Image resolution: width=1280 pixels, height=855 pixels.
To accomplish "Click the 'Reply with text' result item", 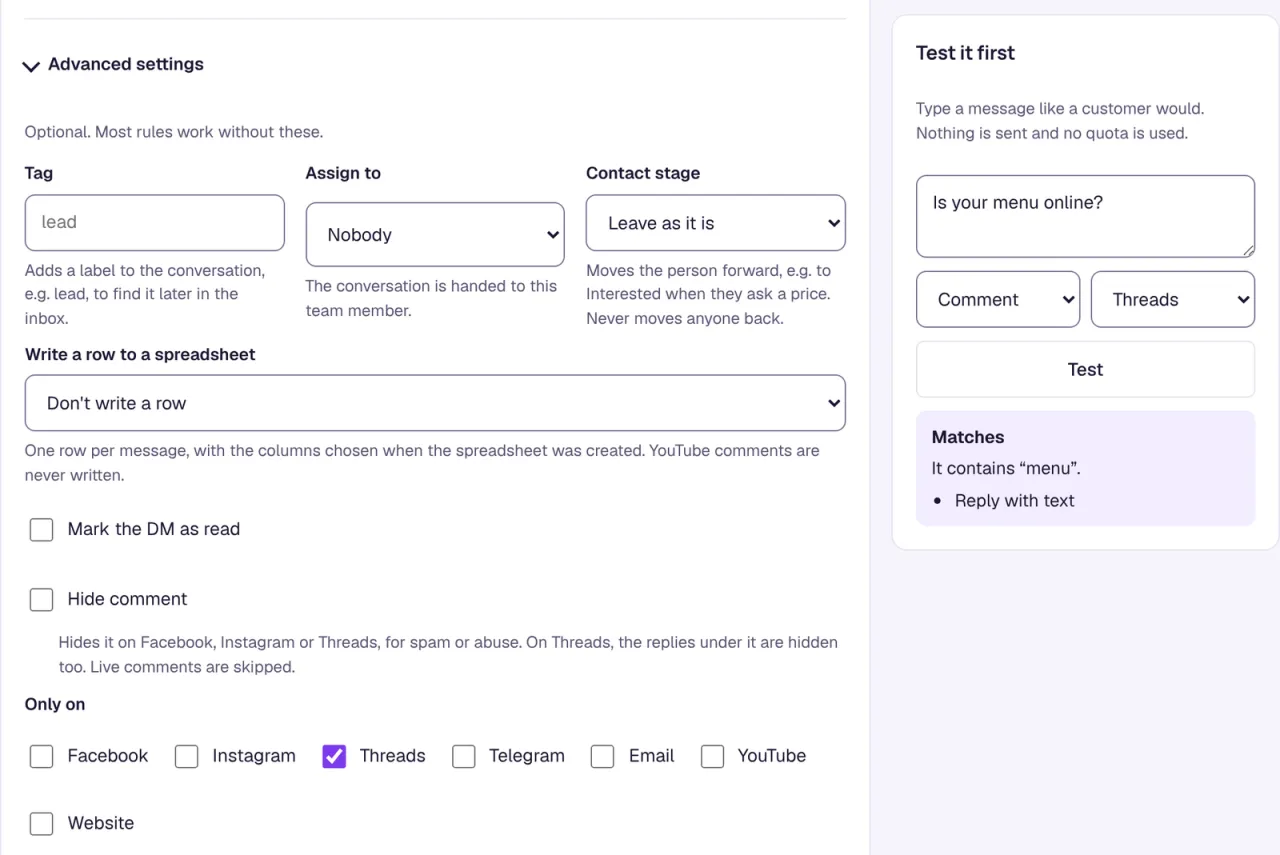I will click(1014, 501).
